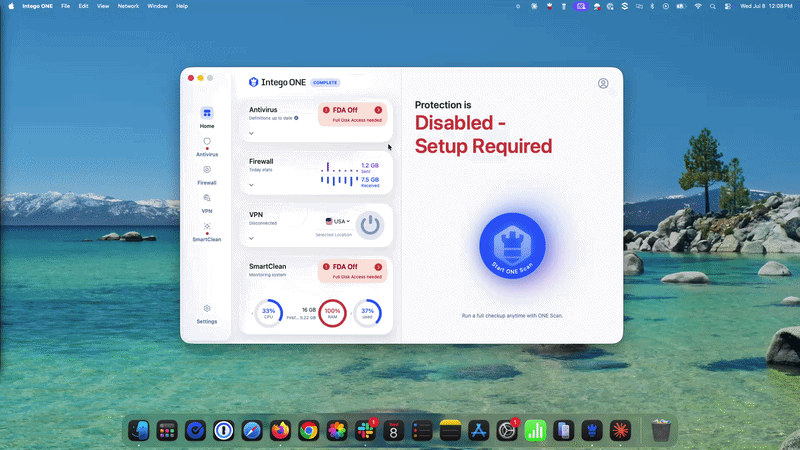Start ONE Scan with the blue castle button

click(x=512, y=246)
